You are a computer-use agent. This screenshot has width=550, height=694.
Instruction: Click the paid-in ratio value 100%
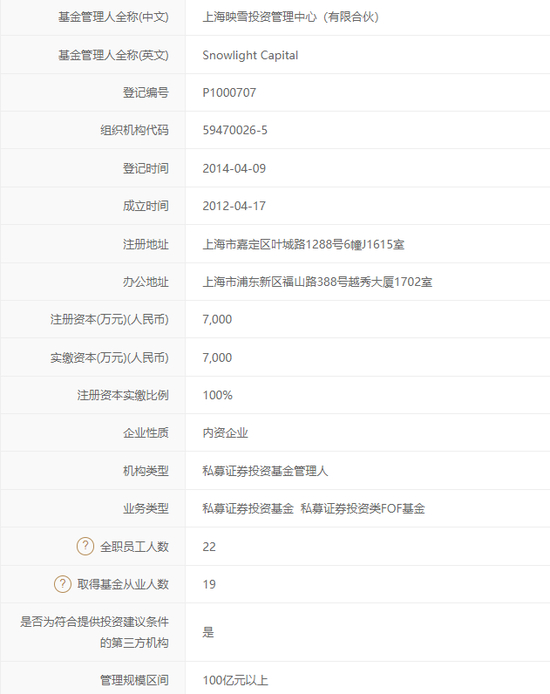click(x=217, y=395)
